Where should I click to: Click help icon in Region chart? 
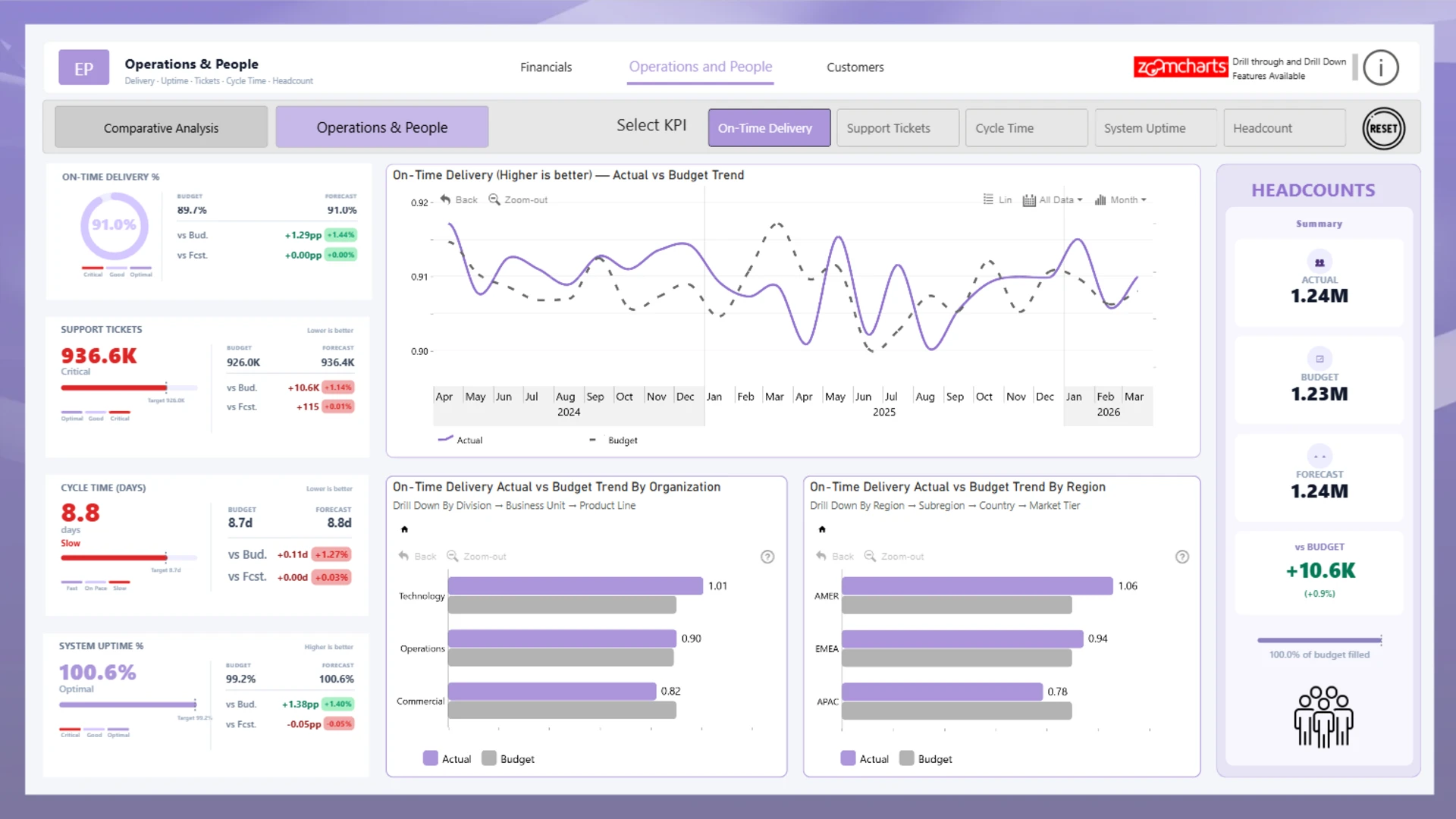pyautogui.click(x=1181, y=557)
